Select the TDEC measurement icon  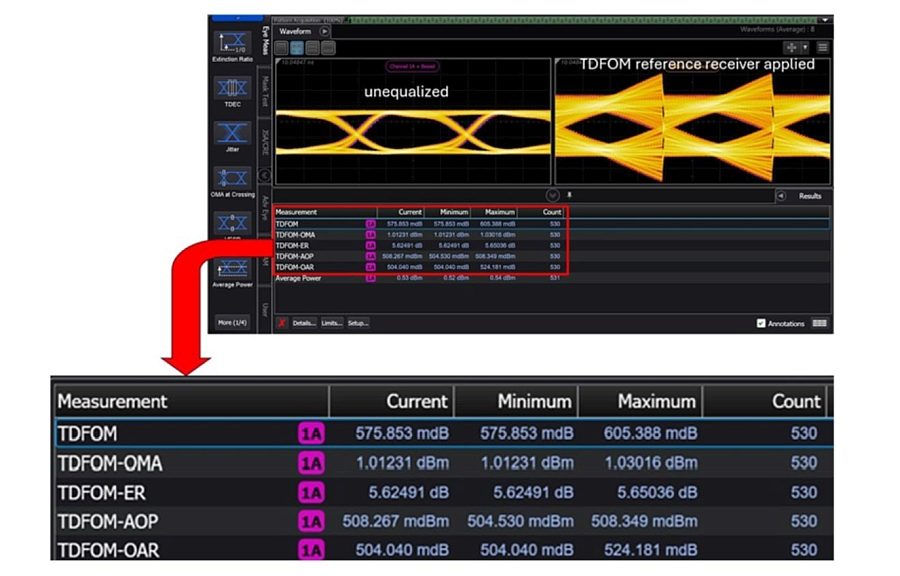pyautogui.click(x=230, y=88)
